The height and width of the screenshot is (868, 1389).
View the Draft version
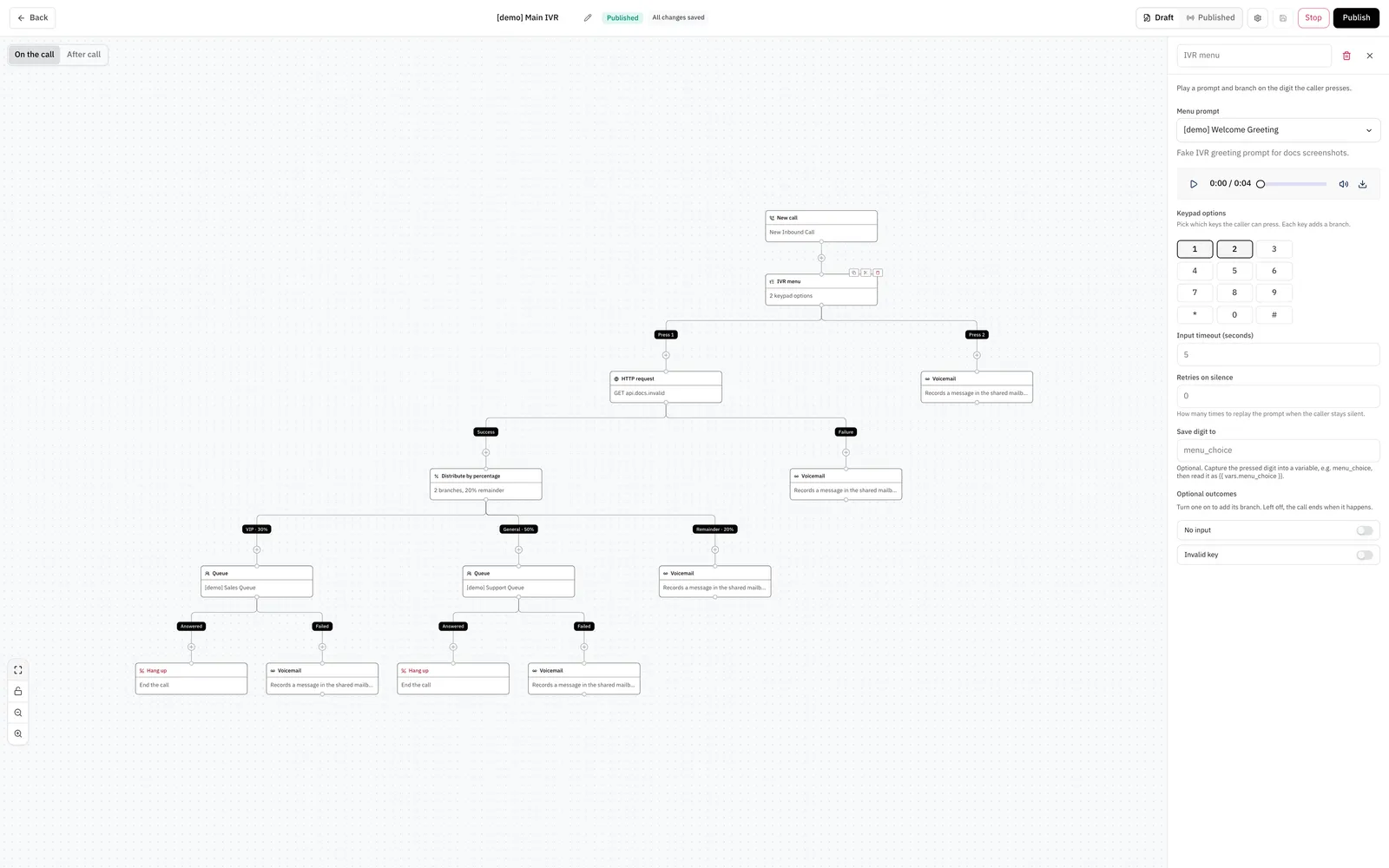[1158, 17]
